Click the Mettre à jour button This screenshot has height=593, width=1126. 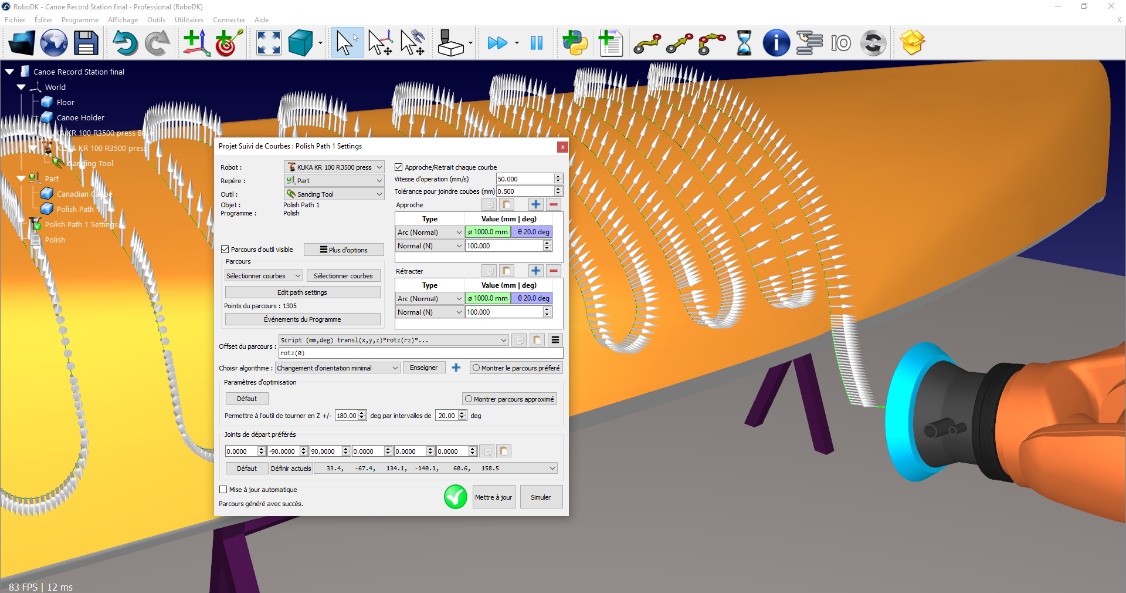(494, 497)
